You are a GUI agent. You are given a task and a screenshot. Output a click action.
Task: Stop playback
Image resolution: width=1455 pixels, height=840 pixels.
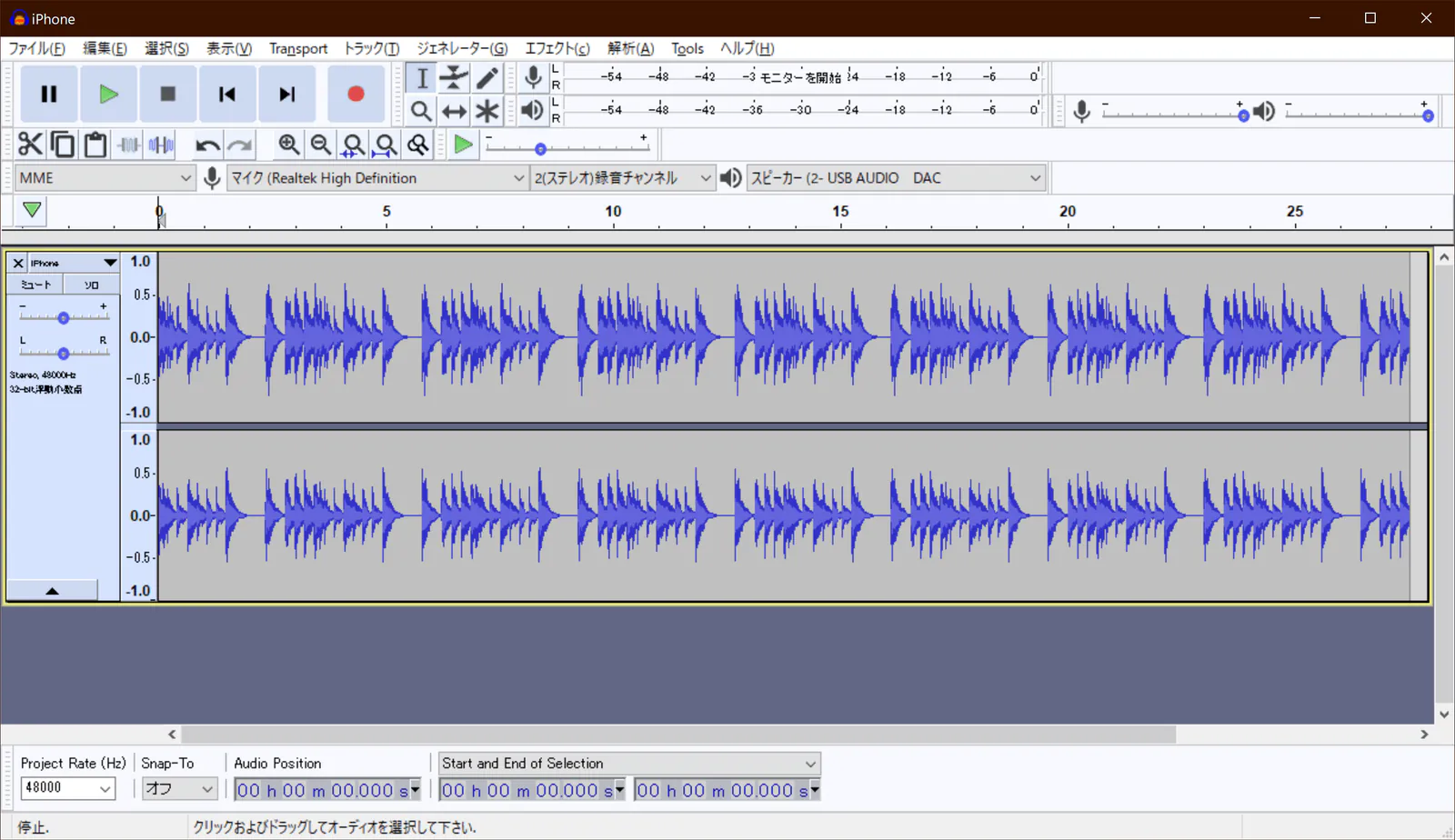[167, 94]
